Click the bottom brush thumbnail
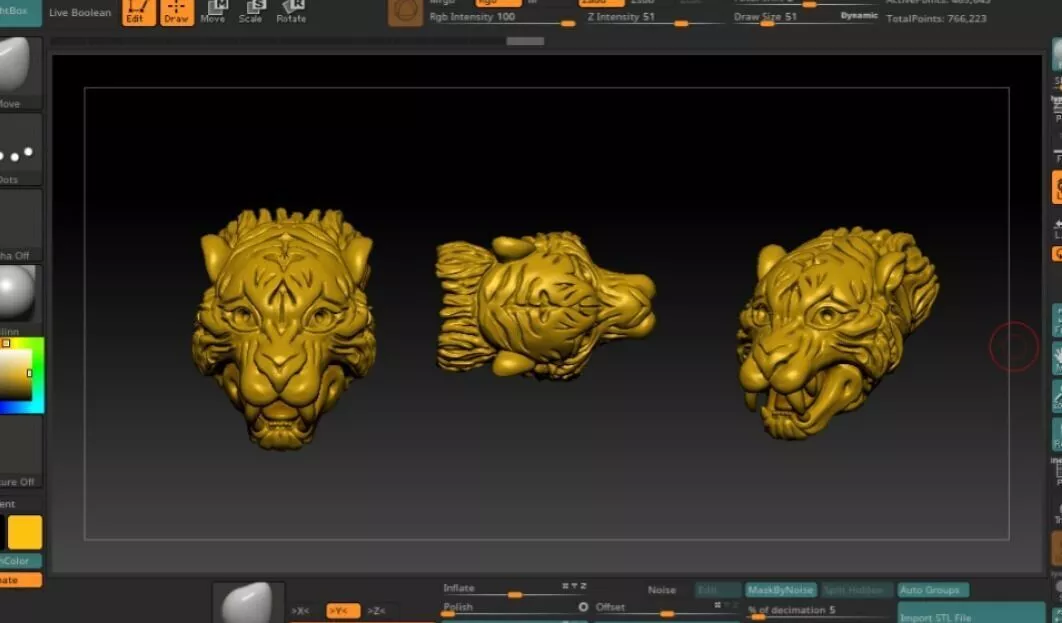This screenshot has width=1062, height=623. click(x=249, y=602)
